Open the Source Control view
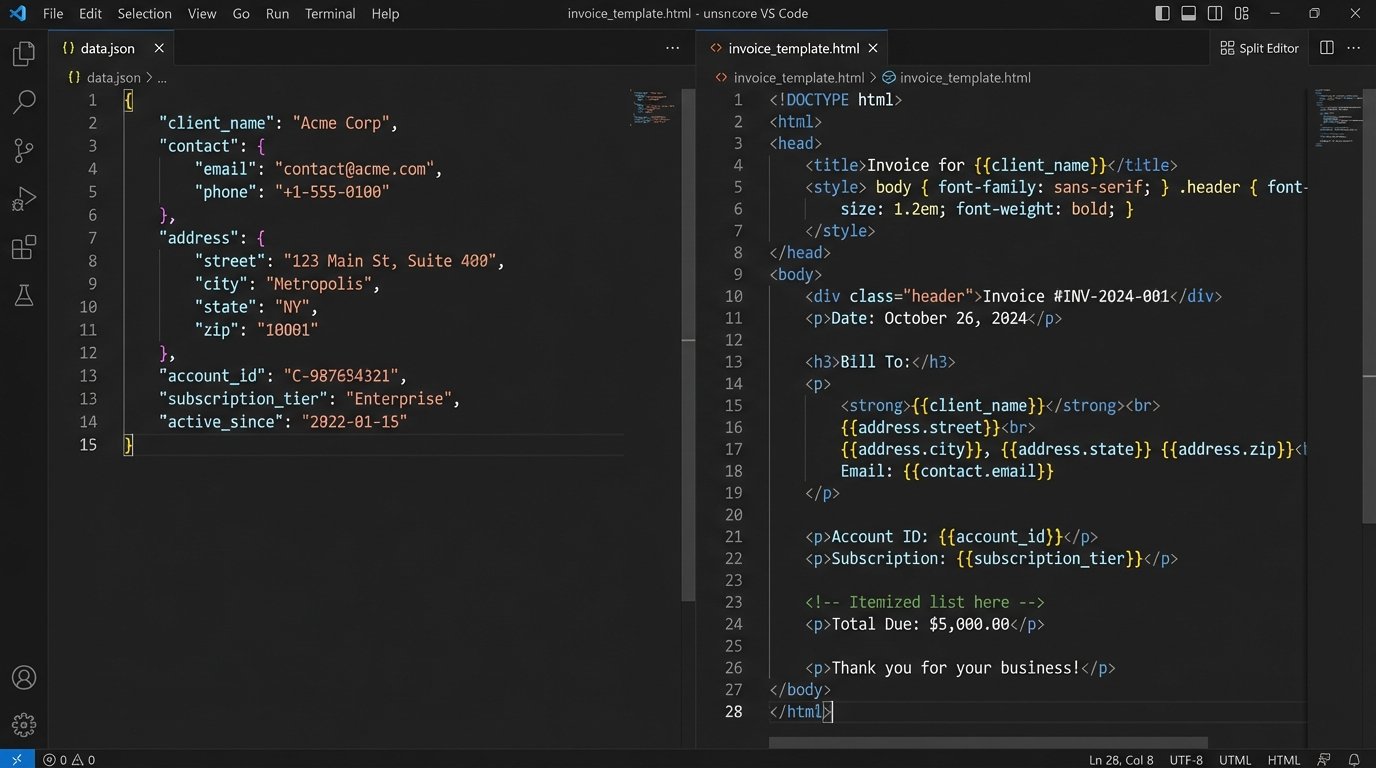This screenshot has width=1376, height=768. (x=24, y=150)
